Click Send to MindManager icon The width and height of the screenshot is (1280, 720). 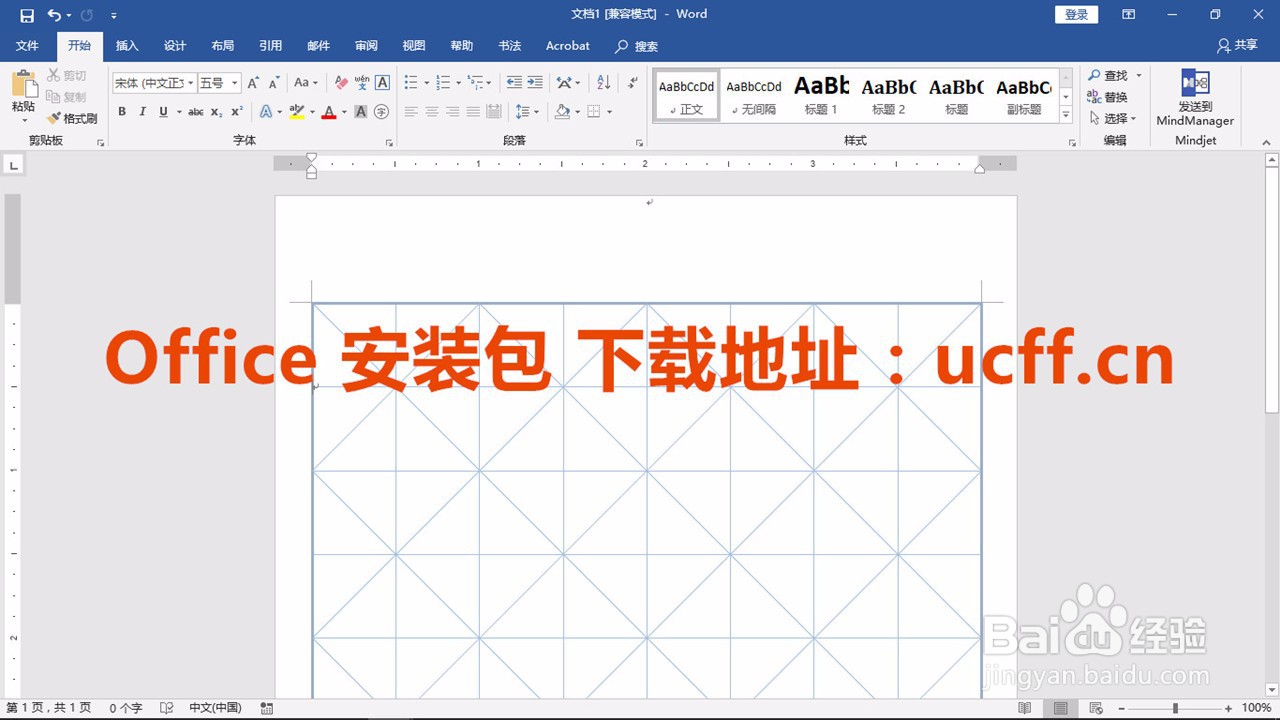tap(1195, 98)
